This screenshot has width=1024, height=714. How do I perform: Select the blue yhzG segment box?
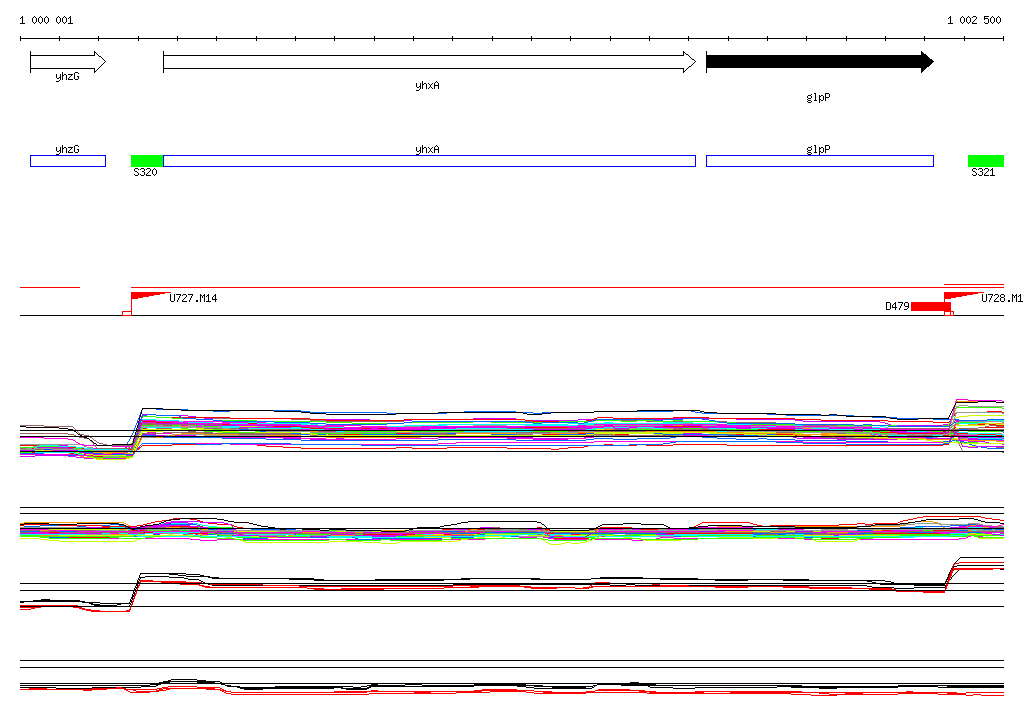coord(68,161)
